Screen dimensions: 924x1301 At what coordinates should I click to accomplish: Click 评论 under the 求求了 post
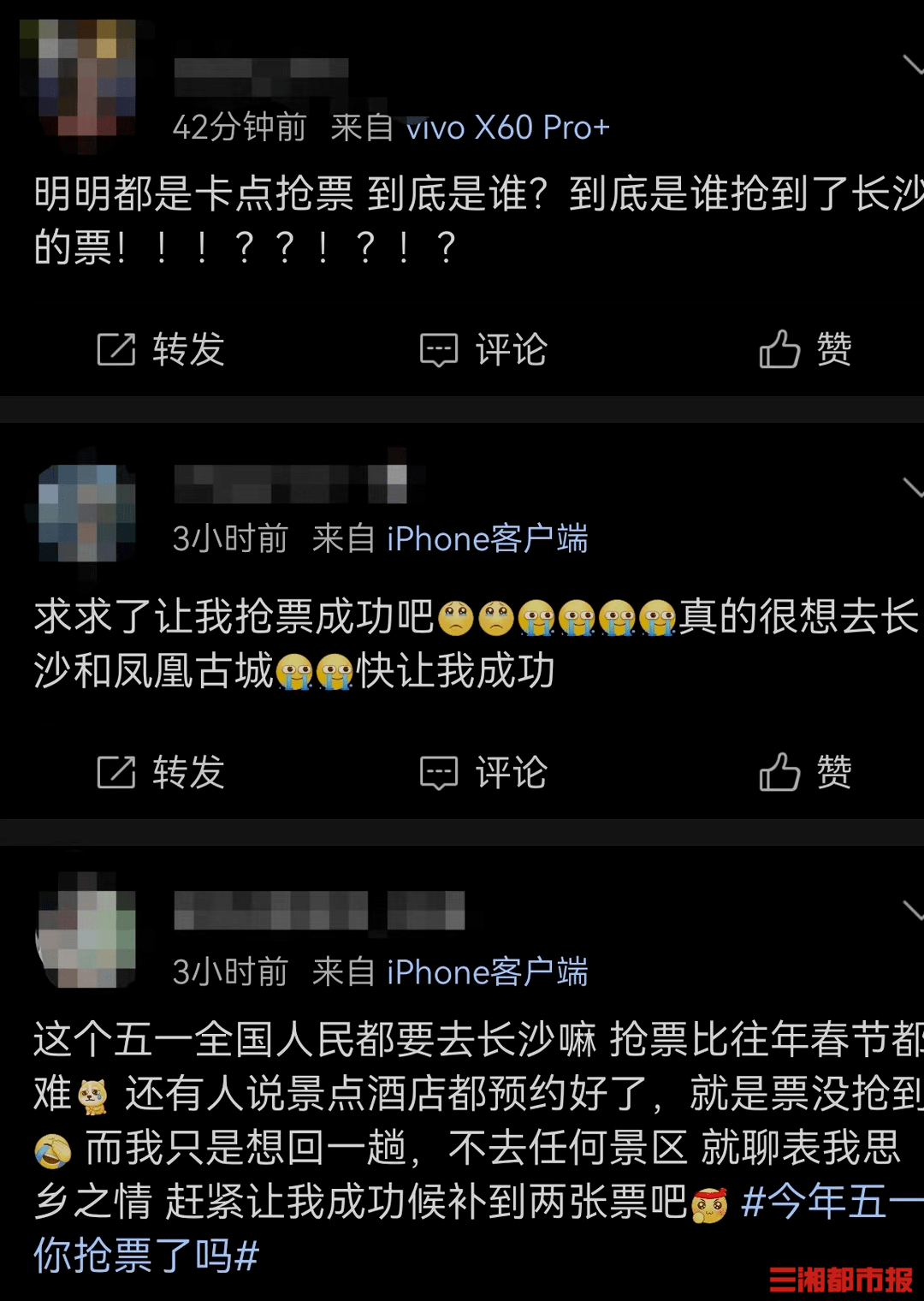click(x=483, y=773)
